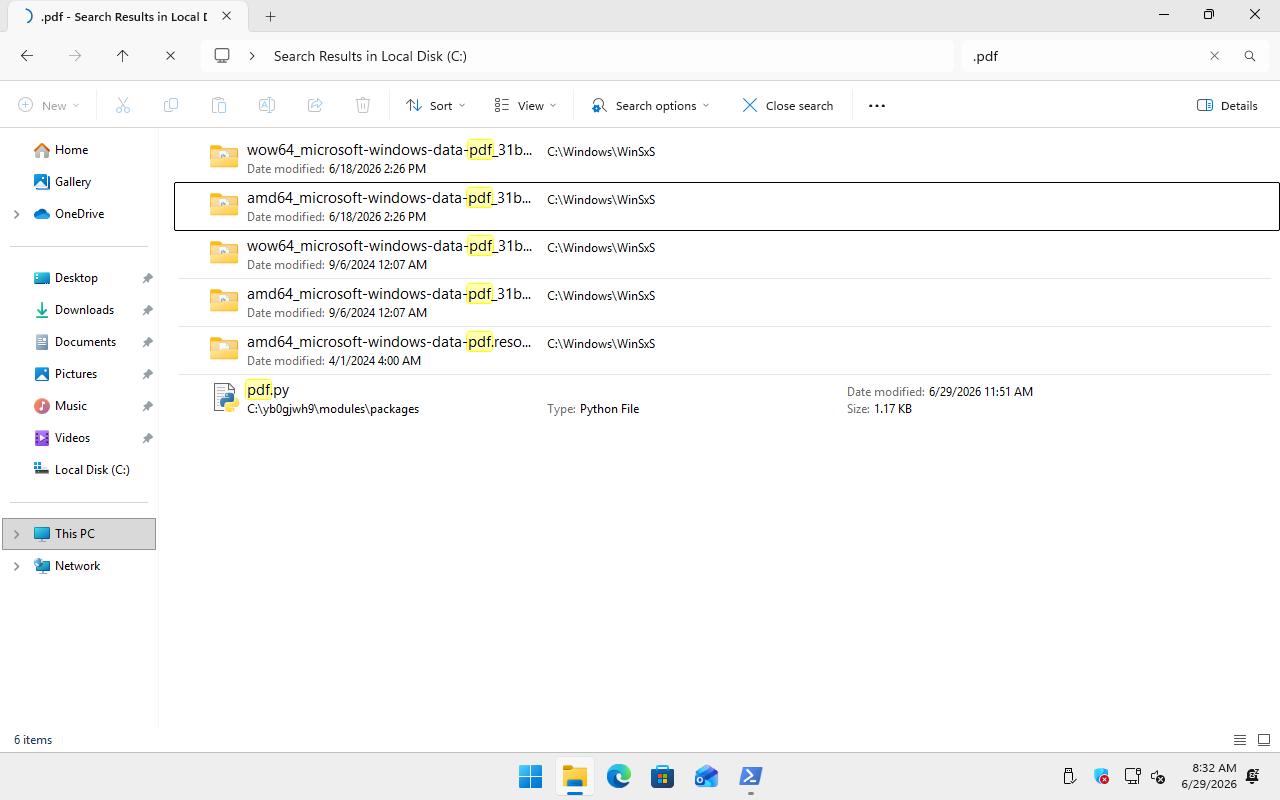Open Microsoft Store from taskbar
Viewport: 1280px width, 800px height.
(662, 776)
